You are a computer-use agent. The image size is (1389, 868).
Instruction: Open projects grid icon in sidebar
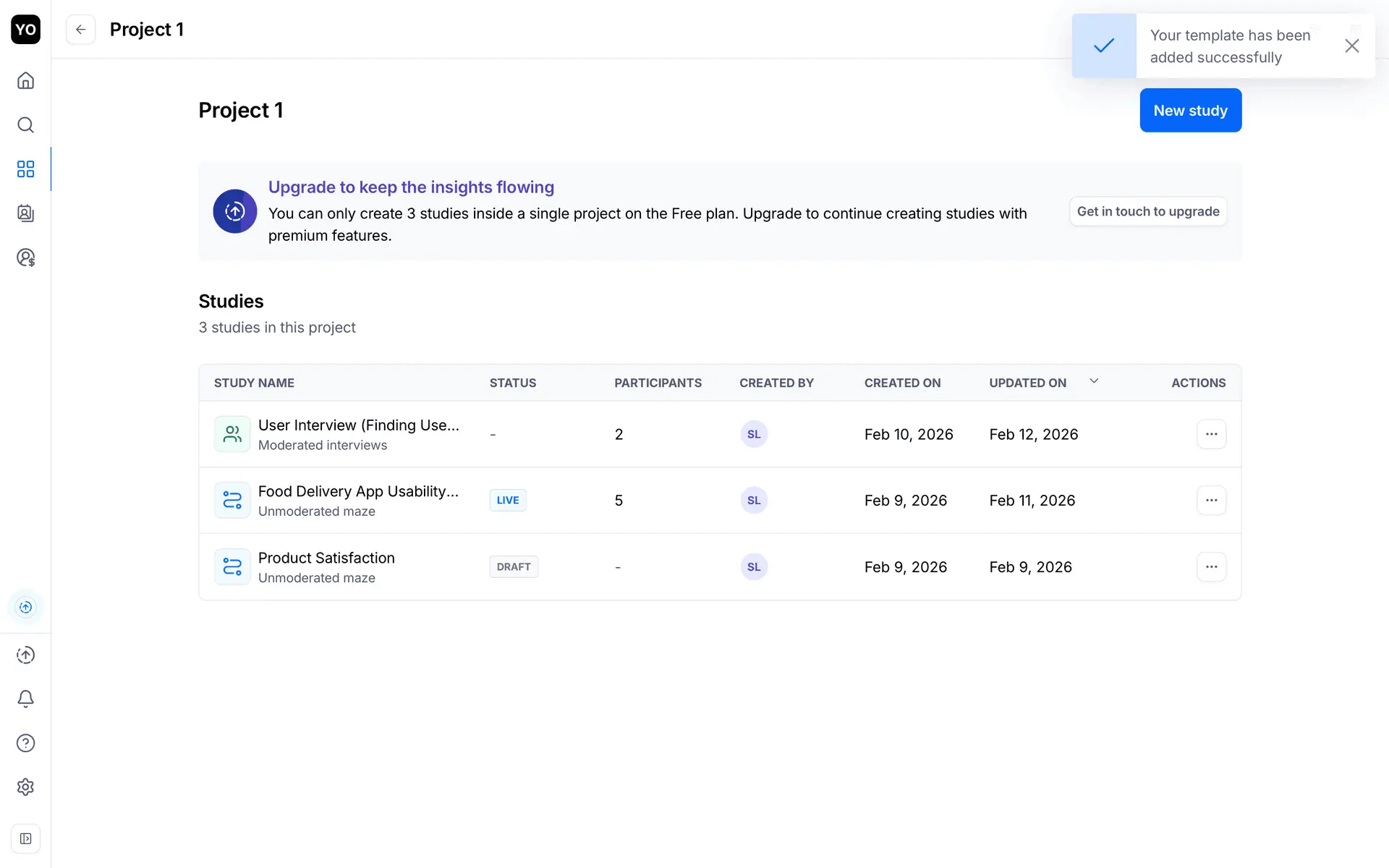(25, 169)
